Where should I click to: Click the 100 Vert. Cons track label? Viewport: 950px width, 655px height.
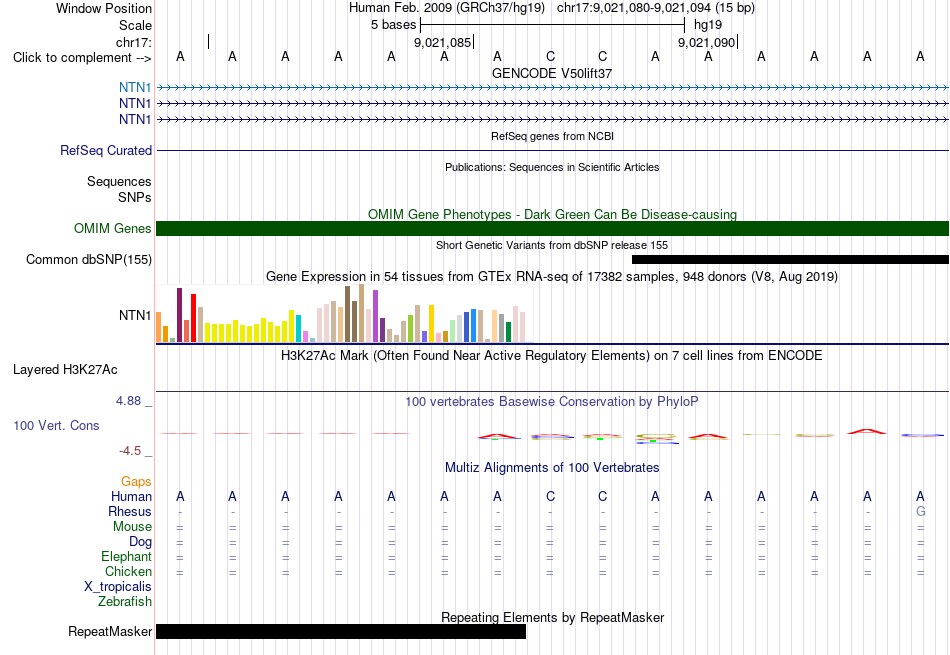[56, 425]
